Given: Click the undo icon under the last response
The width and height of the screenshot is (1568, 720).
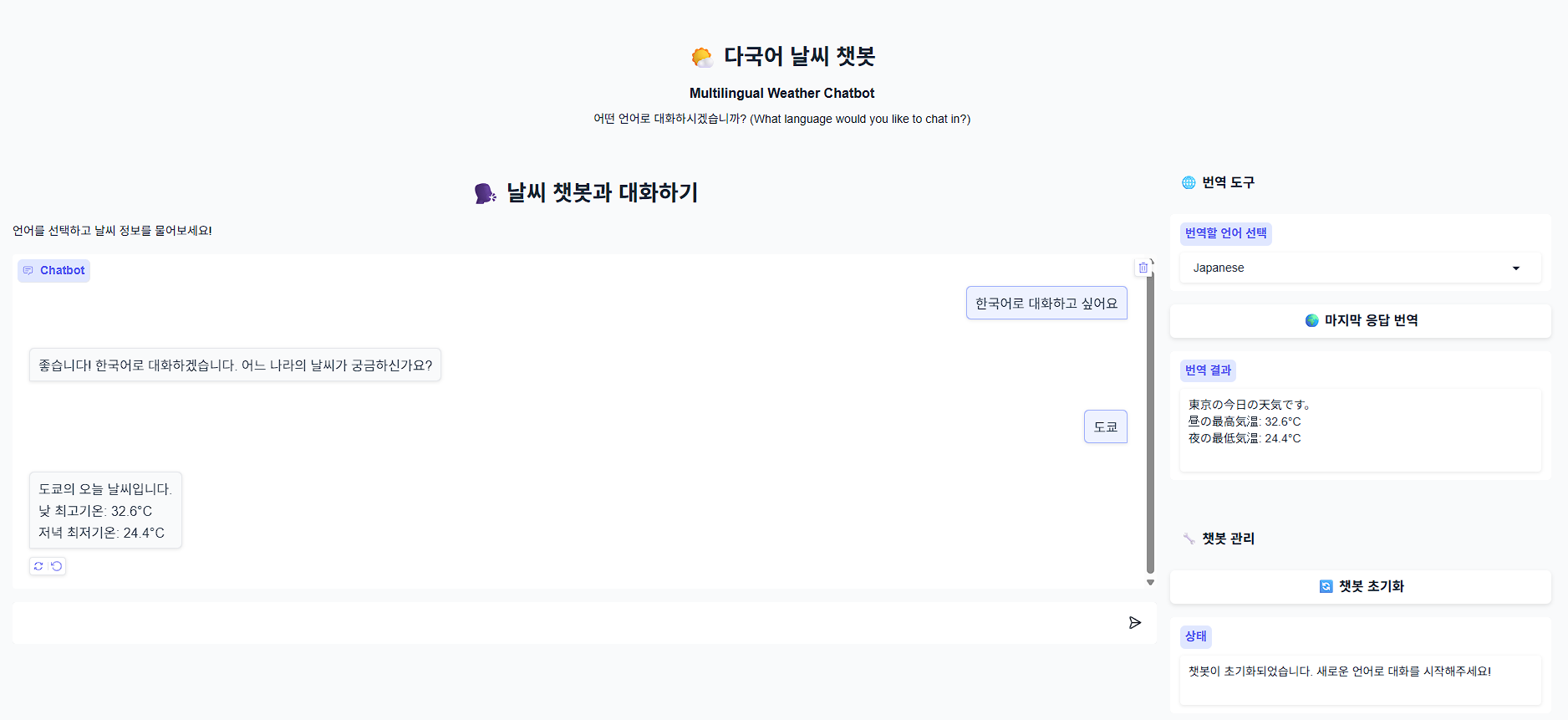Looking at the screenshot, I should click(57, 566).
